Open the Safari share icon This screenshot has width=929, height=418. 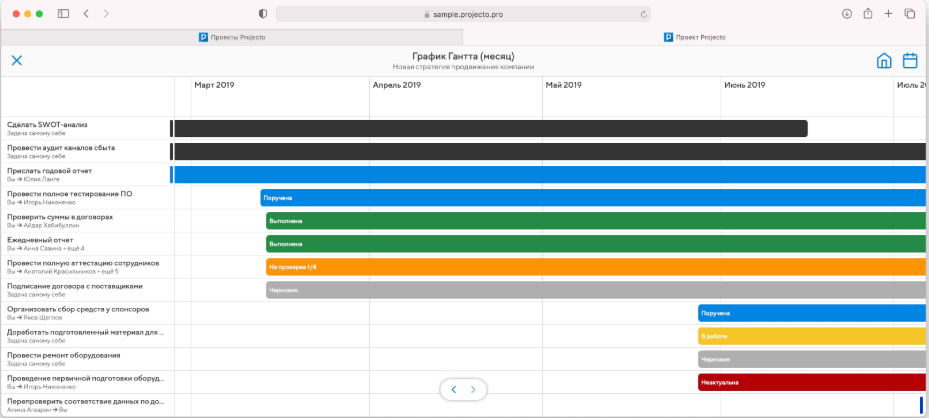[867, 14]
